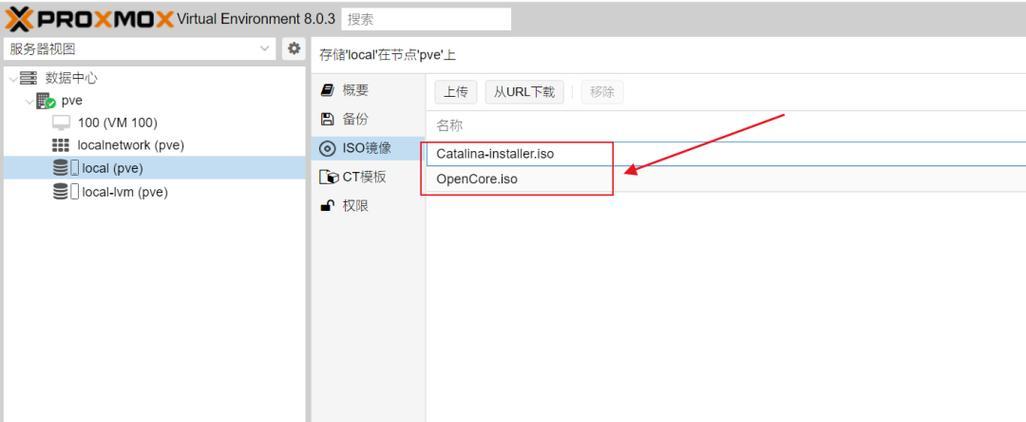This screenshot has height=422, width=1026.
Task: Collapse the pve node arrow
Action: (x=29, y=101)
